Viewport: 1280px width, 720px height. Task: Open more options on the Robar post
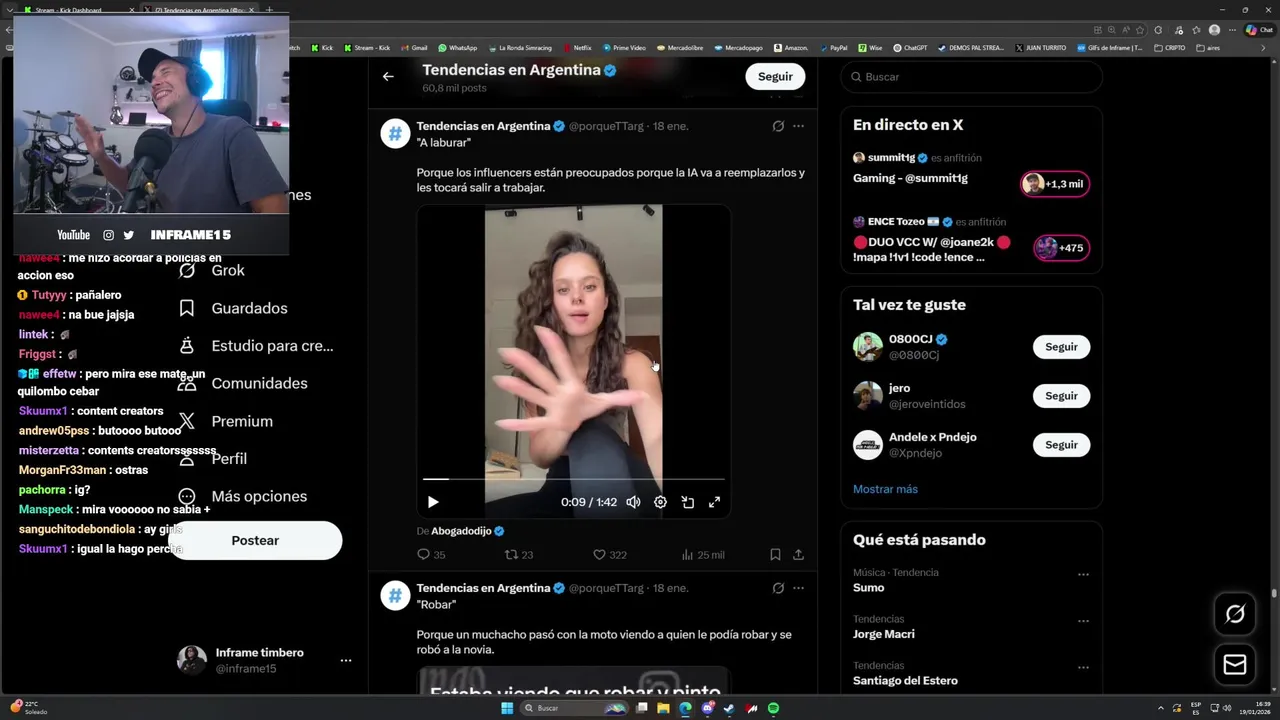click(798, 588)
